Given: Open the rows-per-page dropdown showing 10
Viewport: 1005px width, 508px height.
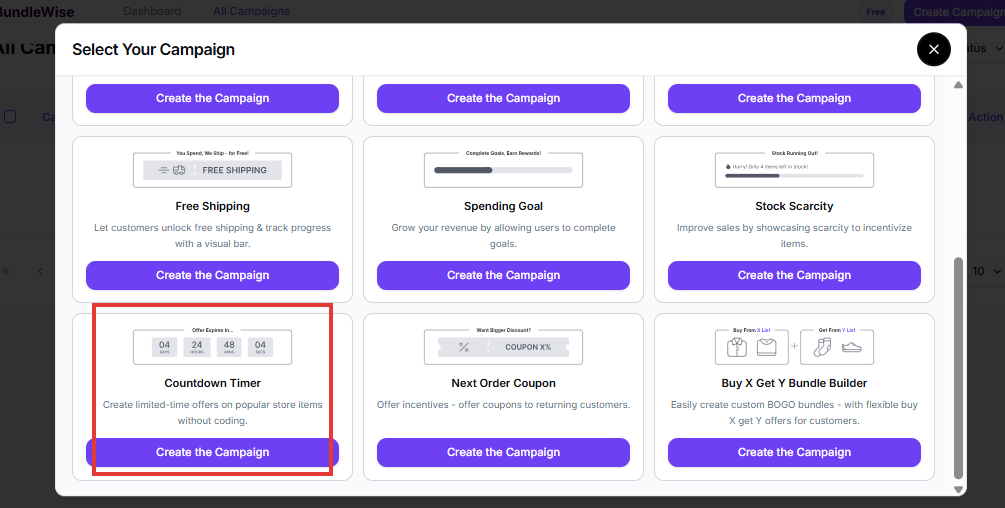Looking at the screenshot, I should point(986,271).
